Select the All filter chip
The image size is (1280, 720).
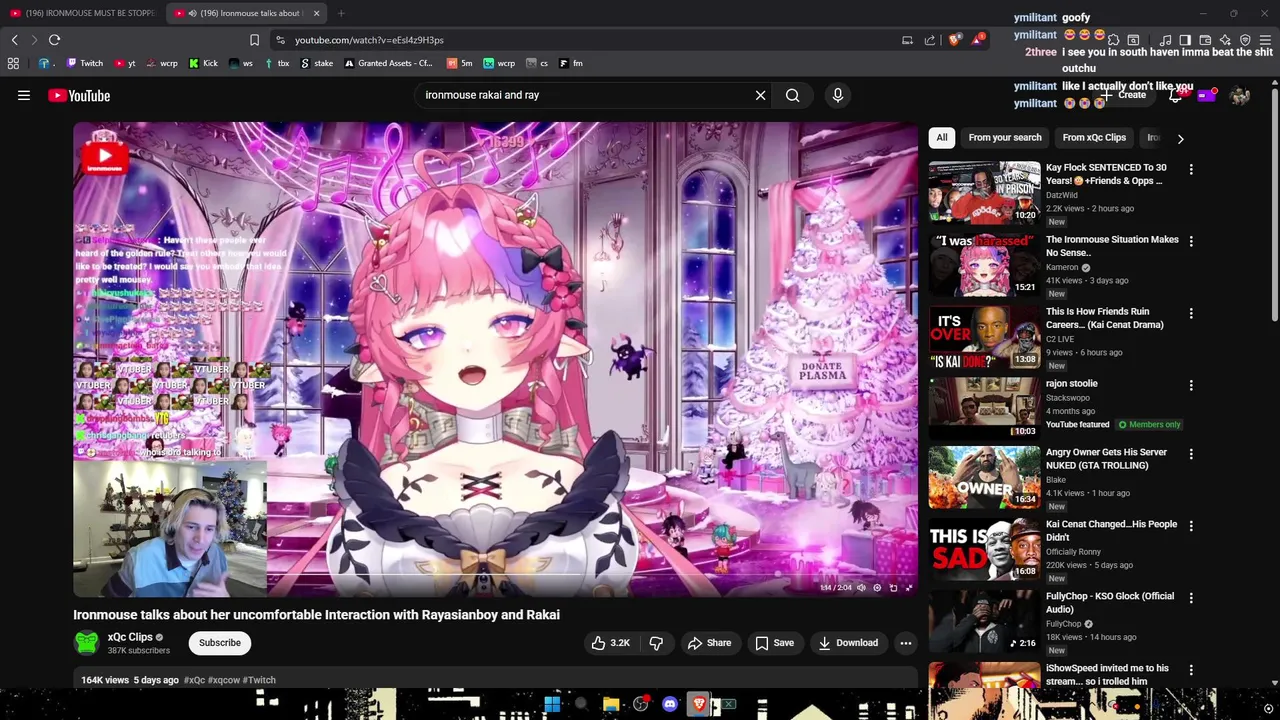[941, 138]
